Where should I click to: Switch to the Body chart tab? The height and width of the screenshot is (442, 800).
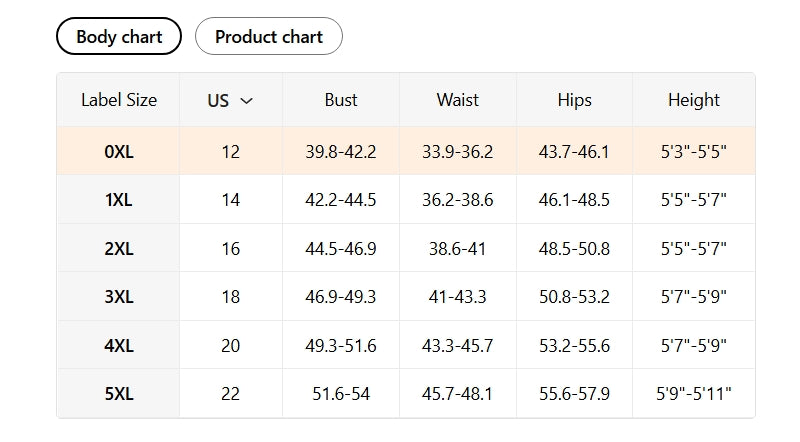119,37
